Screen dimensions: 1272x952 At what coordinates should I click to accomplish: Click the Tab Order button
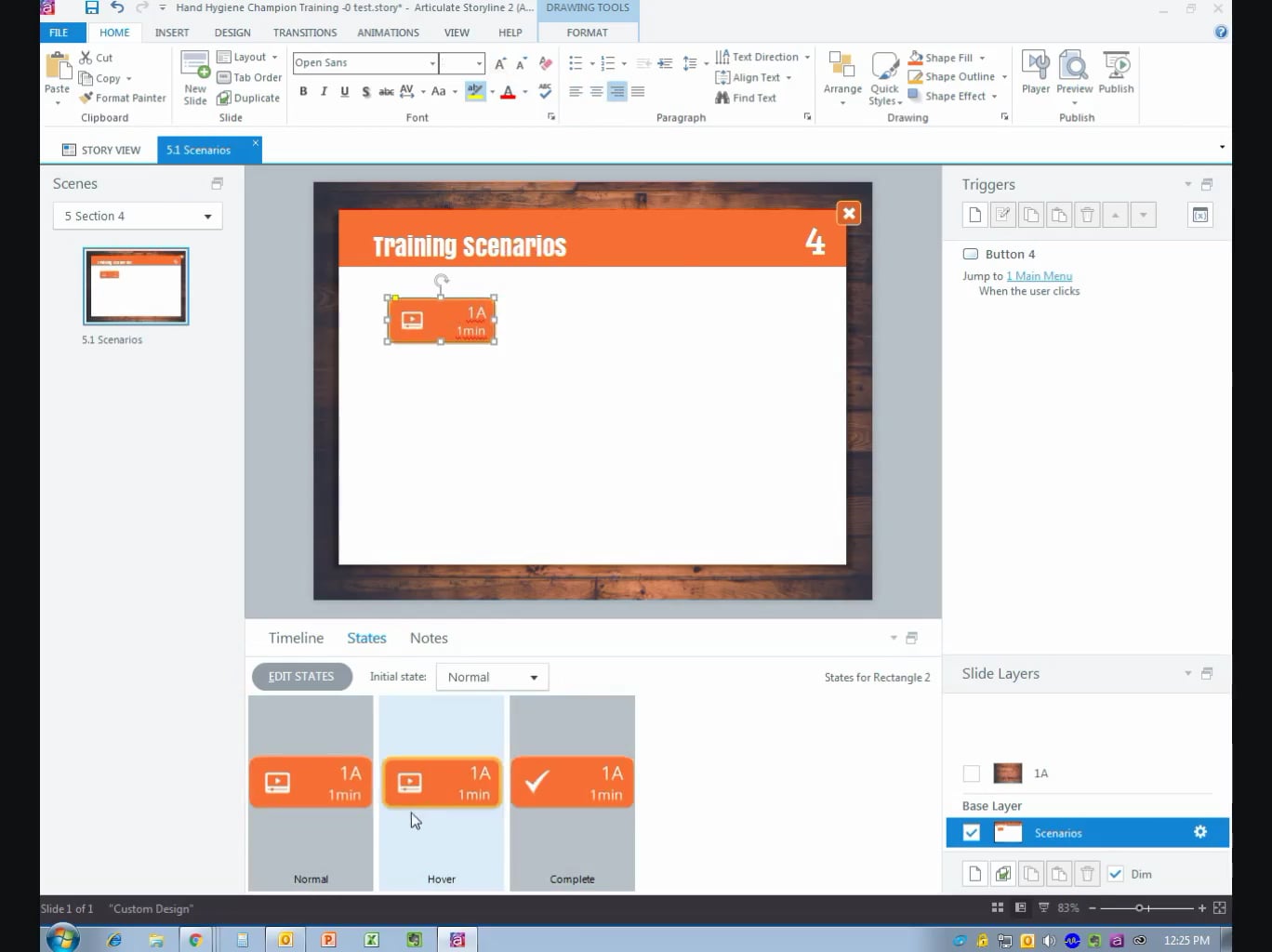[248, 78]
